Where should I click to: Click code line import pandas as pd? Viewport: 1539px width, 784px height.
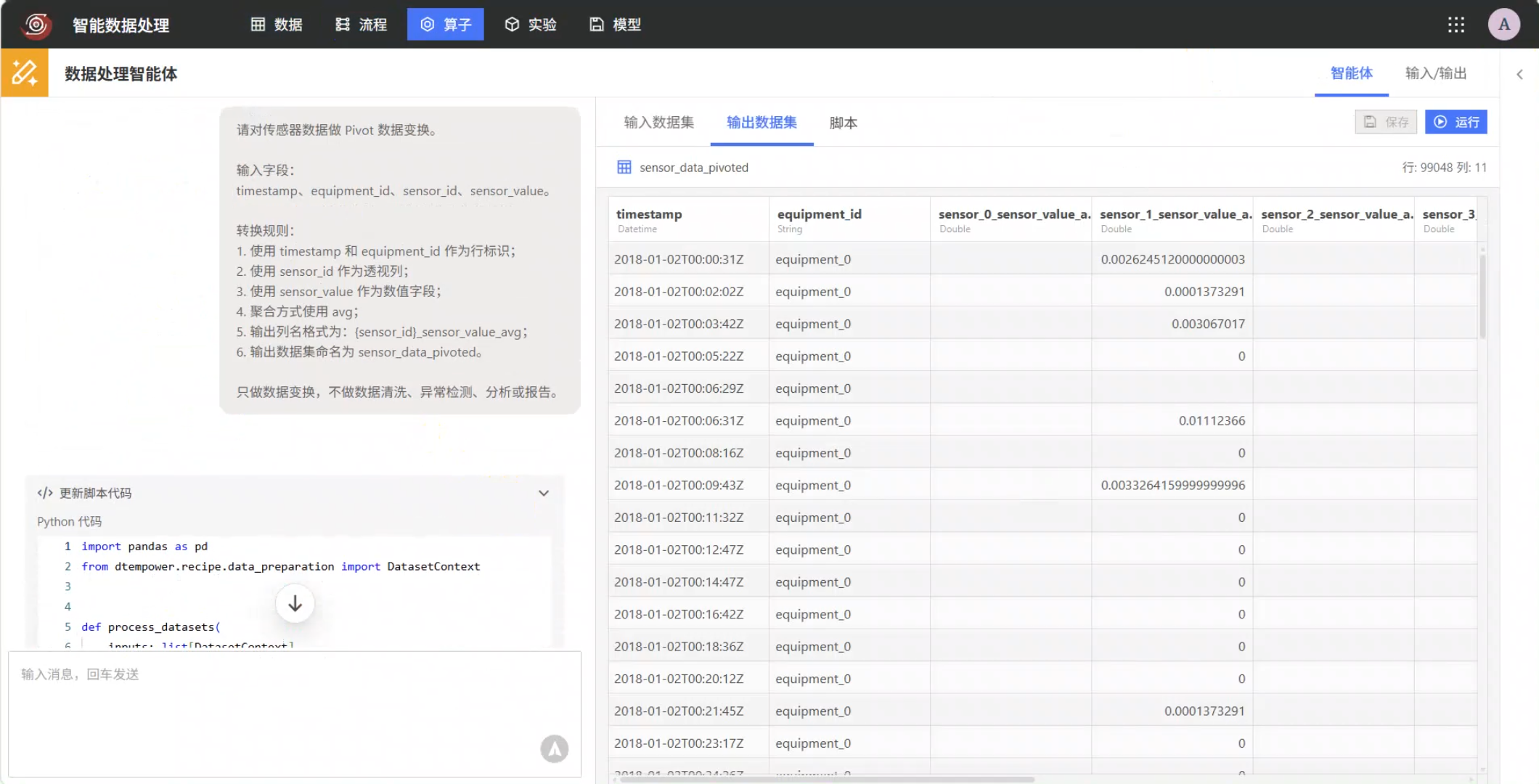(144, 546)
